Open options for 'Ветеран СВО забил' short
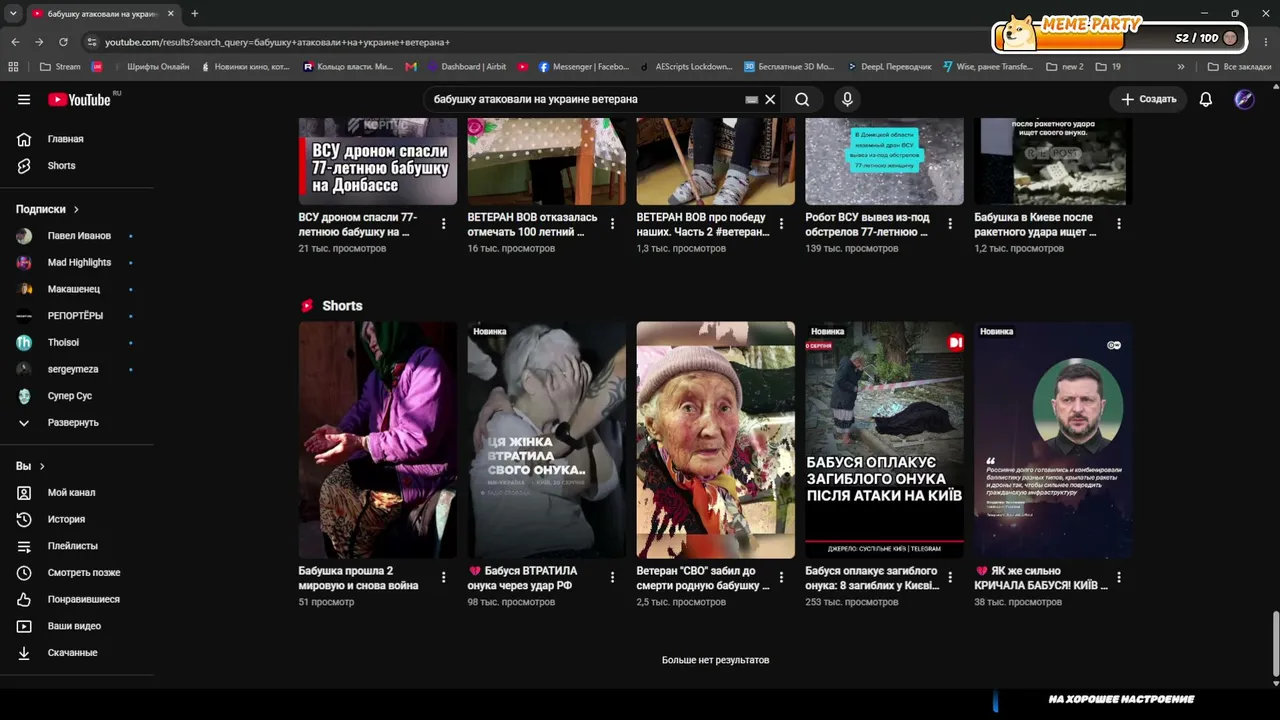This screenshot has width=1280, height=720. (x=782, y=578)
